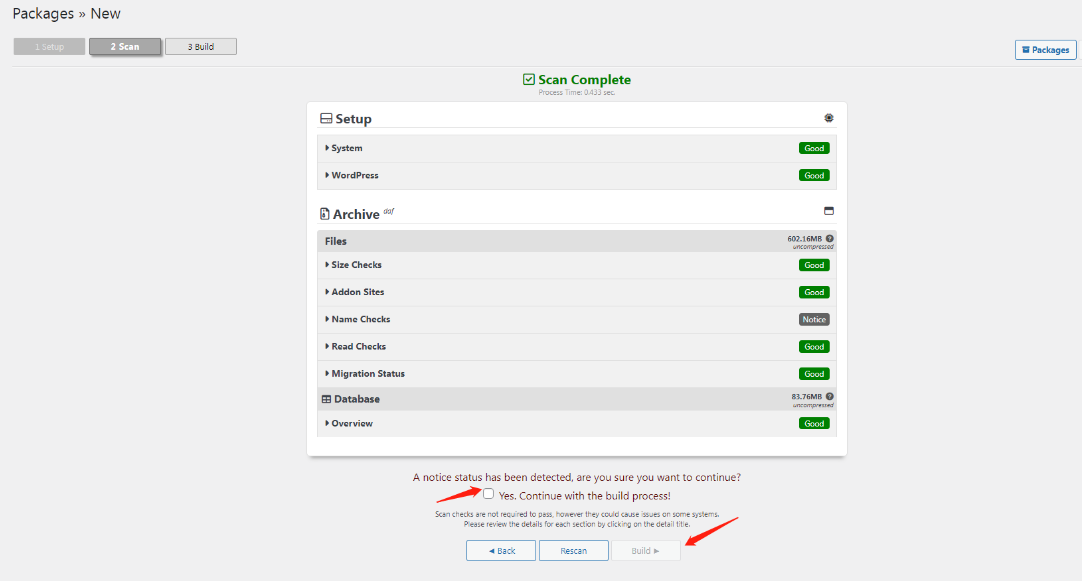1082x587 pixels.
Task: Expand the Size Checks row
Action: click(x=356, y=265)
